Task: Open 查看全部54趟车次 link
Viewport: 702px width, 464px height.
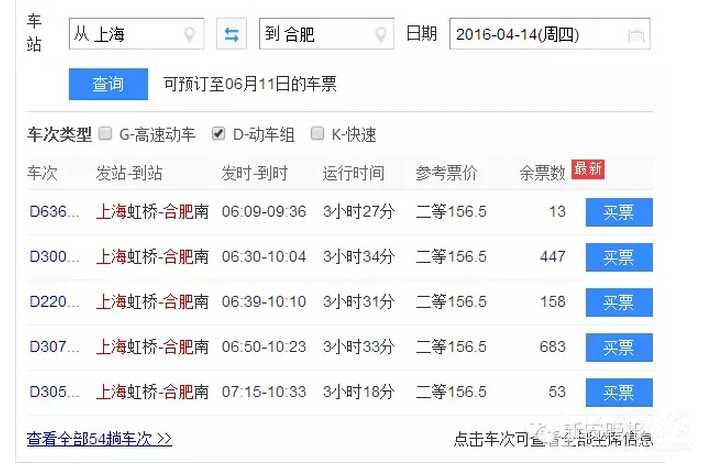Action: click(99, 439)
